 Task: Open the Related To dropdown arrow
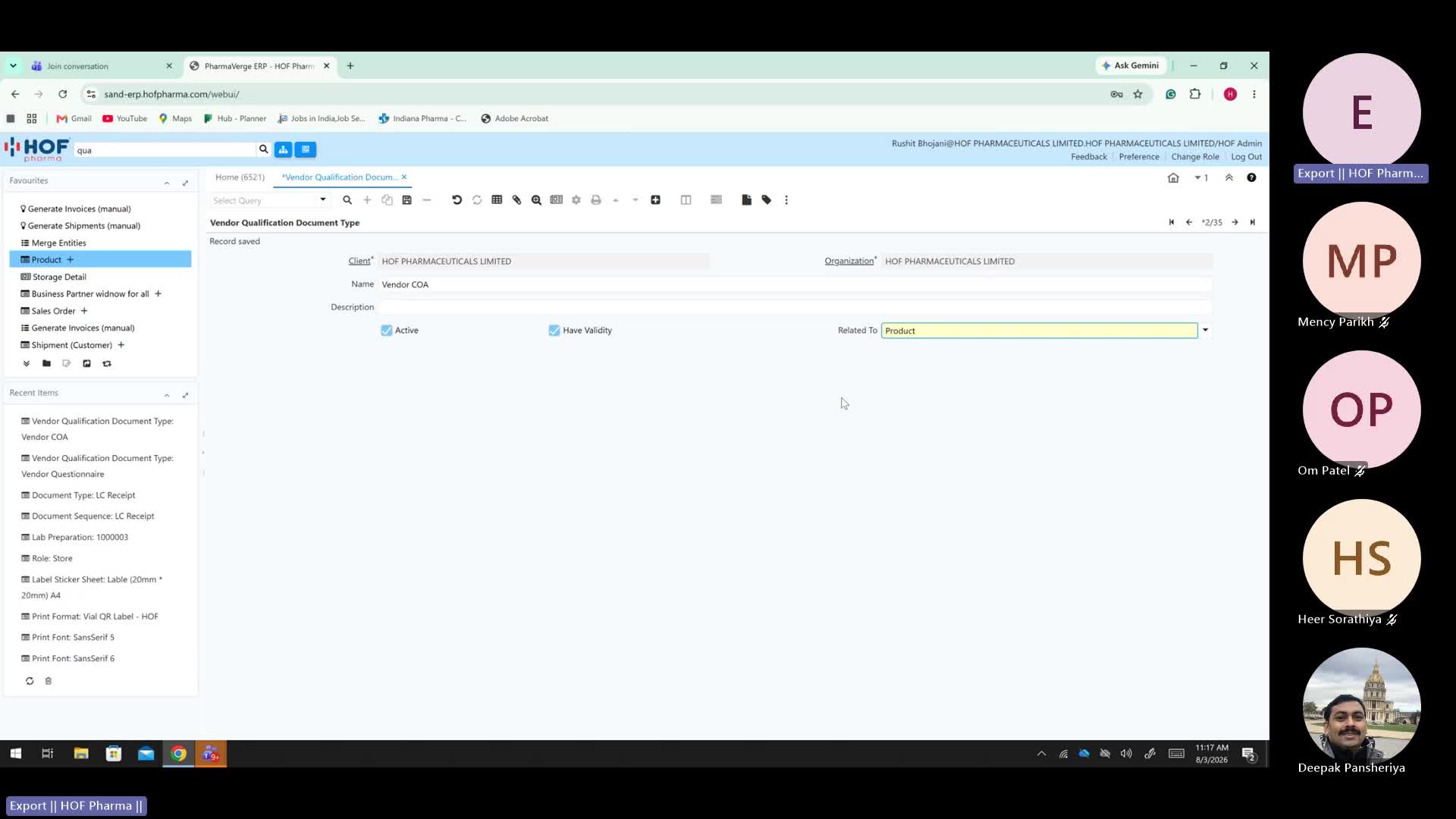point(1205,331)
